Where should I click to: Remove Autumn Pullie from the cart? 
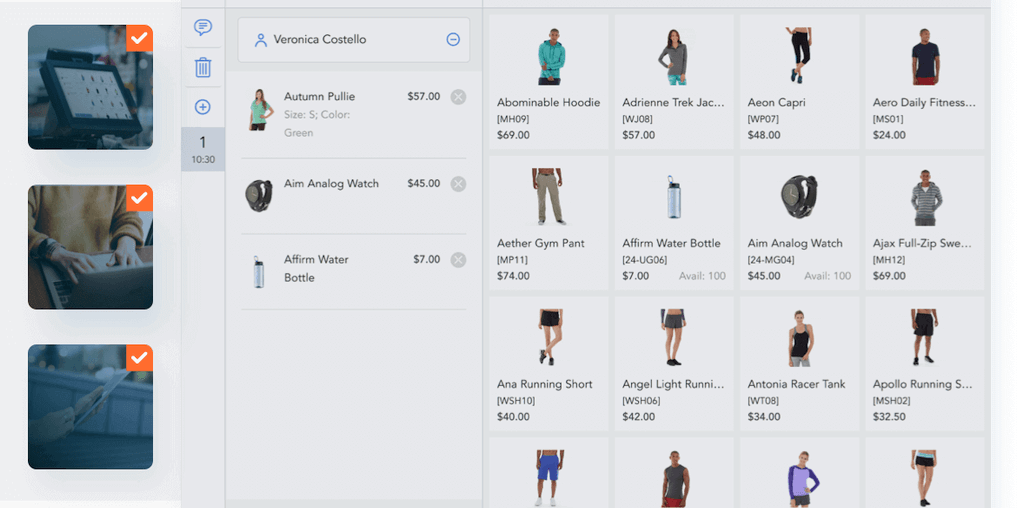tap(458, 97)
